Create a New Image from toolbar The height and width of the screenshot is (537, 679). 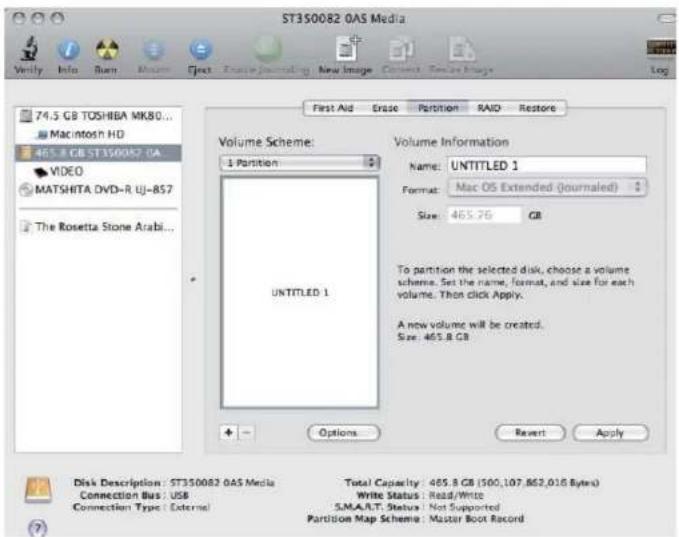coord(347,49)
